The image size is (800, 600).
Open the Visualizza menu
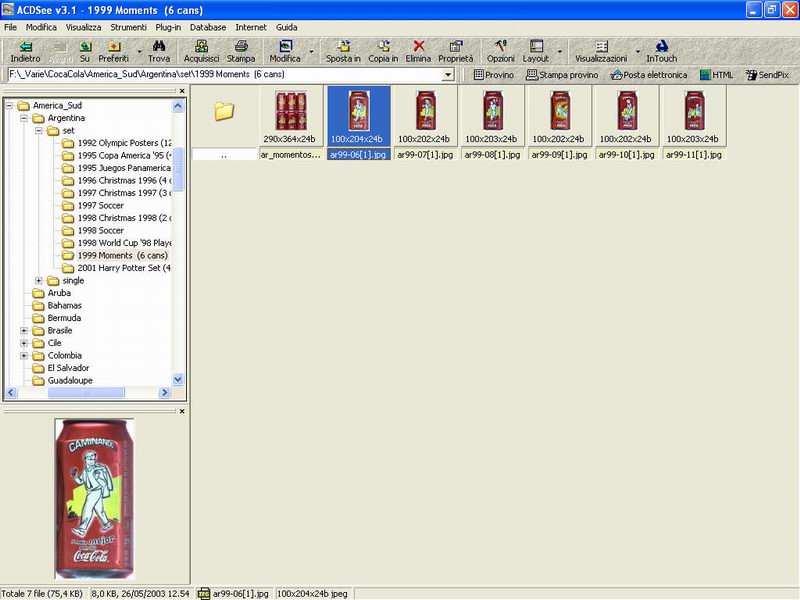pyautogui.click(x=83, y=27)
